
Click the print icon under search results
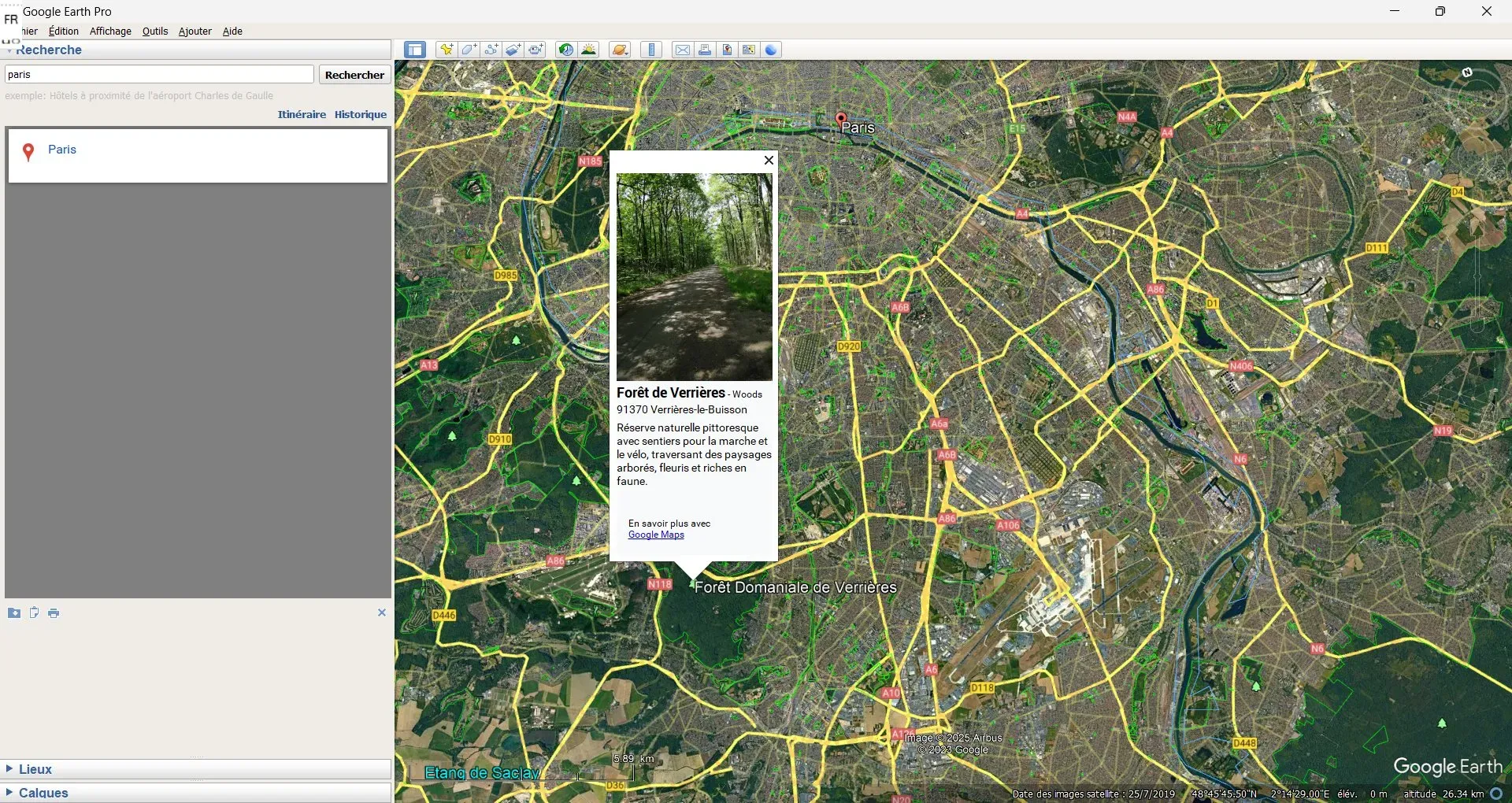[54, 613]
